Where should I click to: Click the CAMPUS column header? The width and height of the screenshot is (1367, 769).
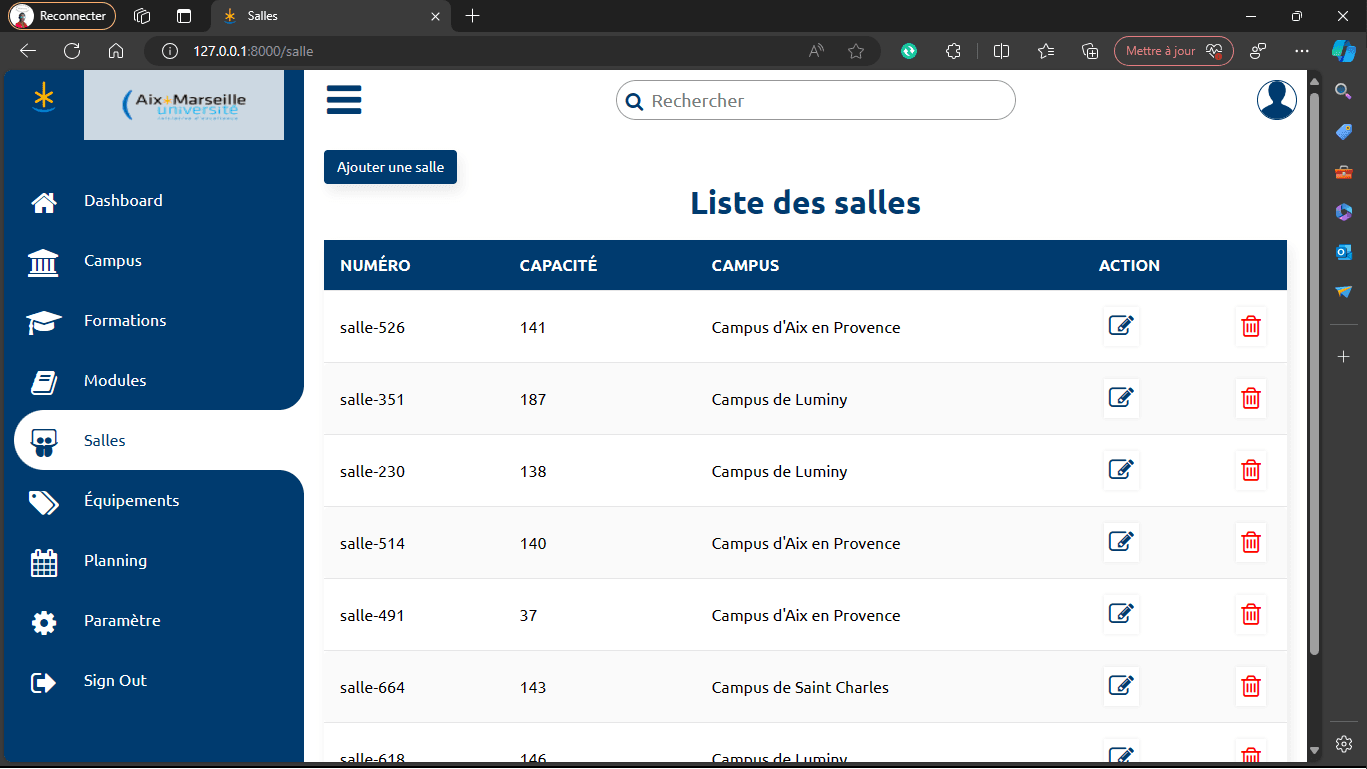[x=745, y=265]
